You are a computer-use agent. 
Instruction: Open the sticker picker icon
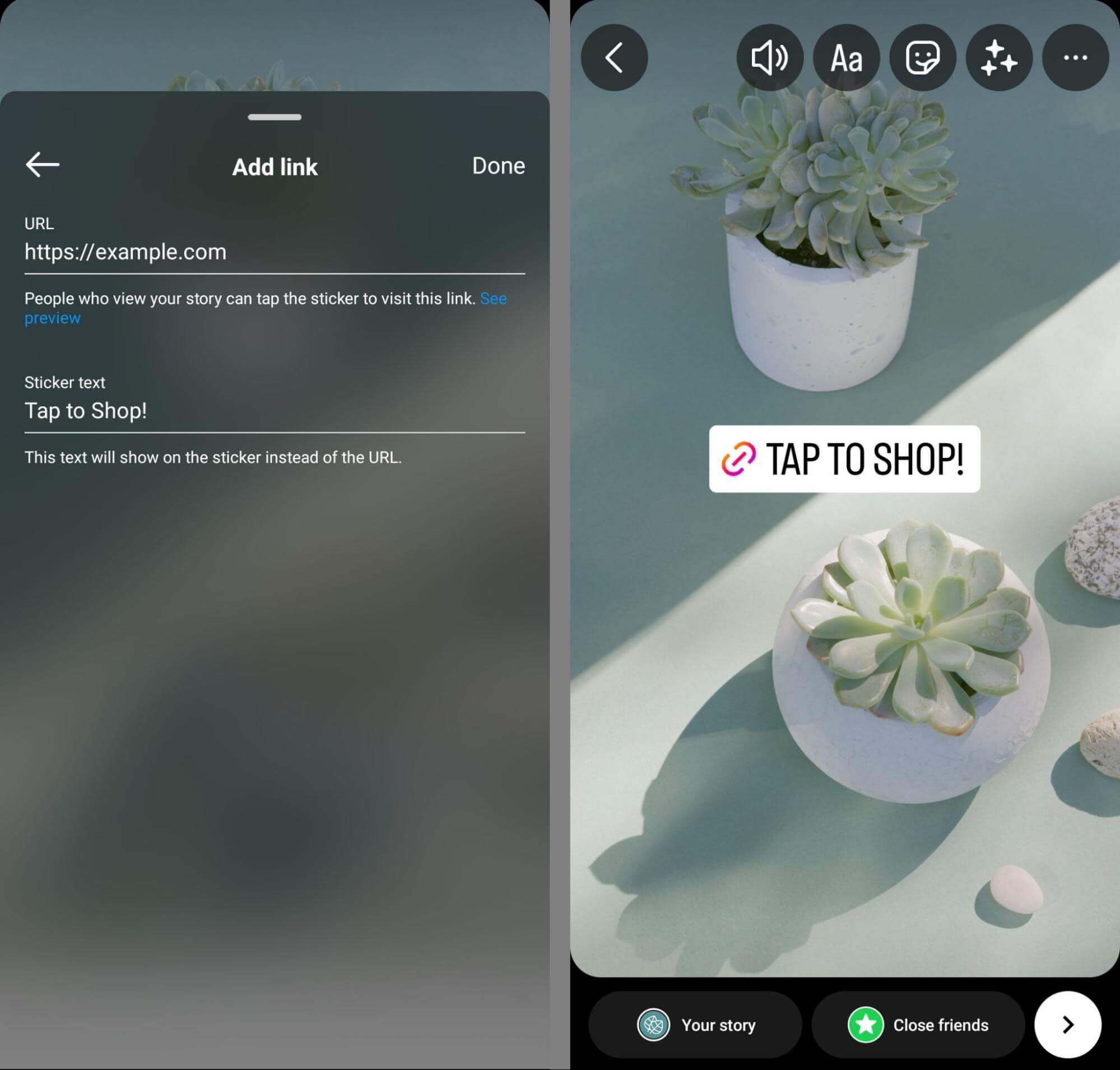point(922,57)
